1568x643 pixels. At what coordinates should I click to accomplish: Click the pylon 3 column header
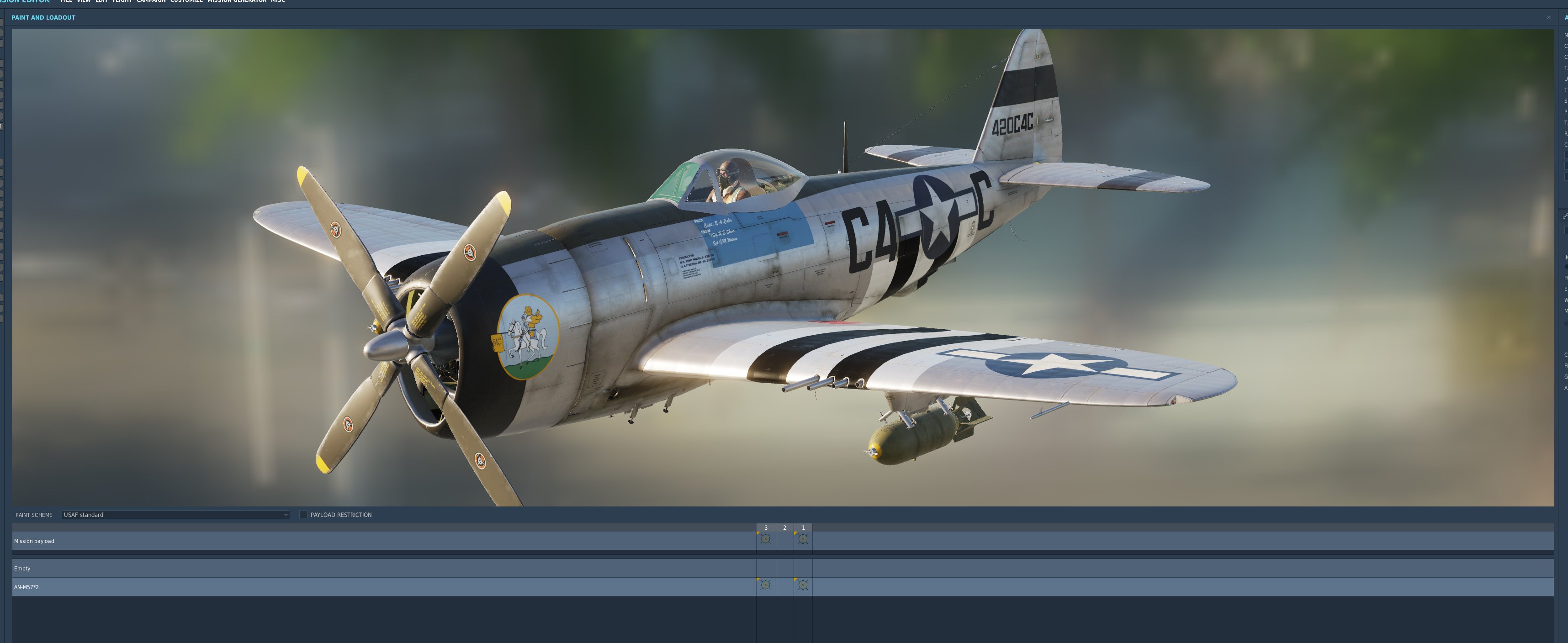pyautogui.click(x=766, y=527)
